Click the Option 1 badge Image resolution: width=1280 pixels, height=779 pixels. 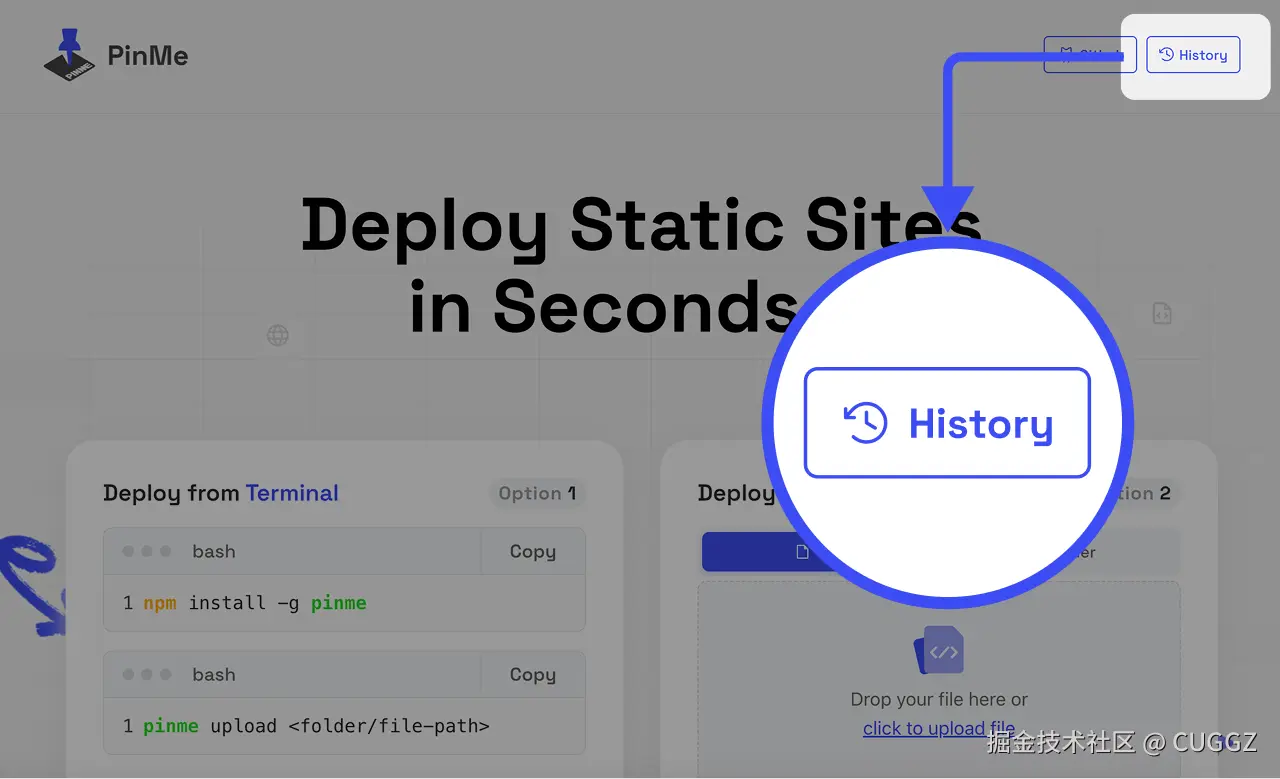537,493
